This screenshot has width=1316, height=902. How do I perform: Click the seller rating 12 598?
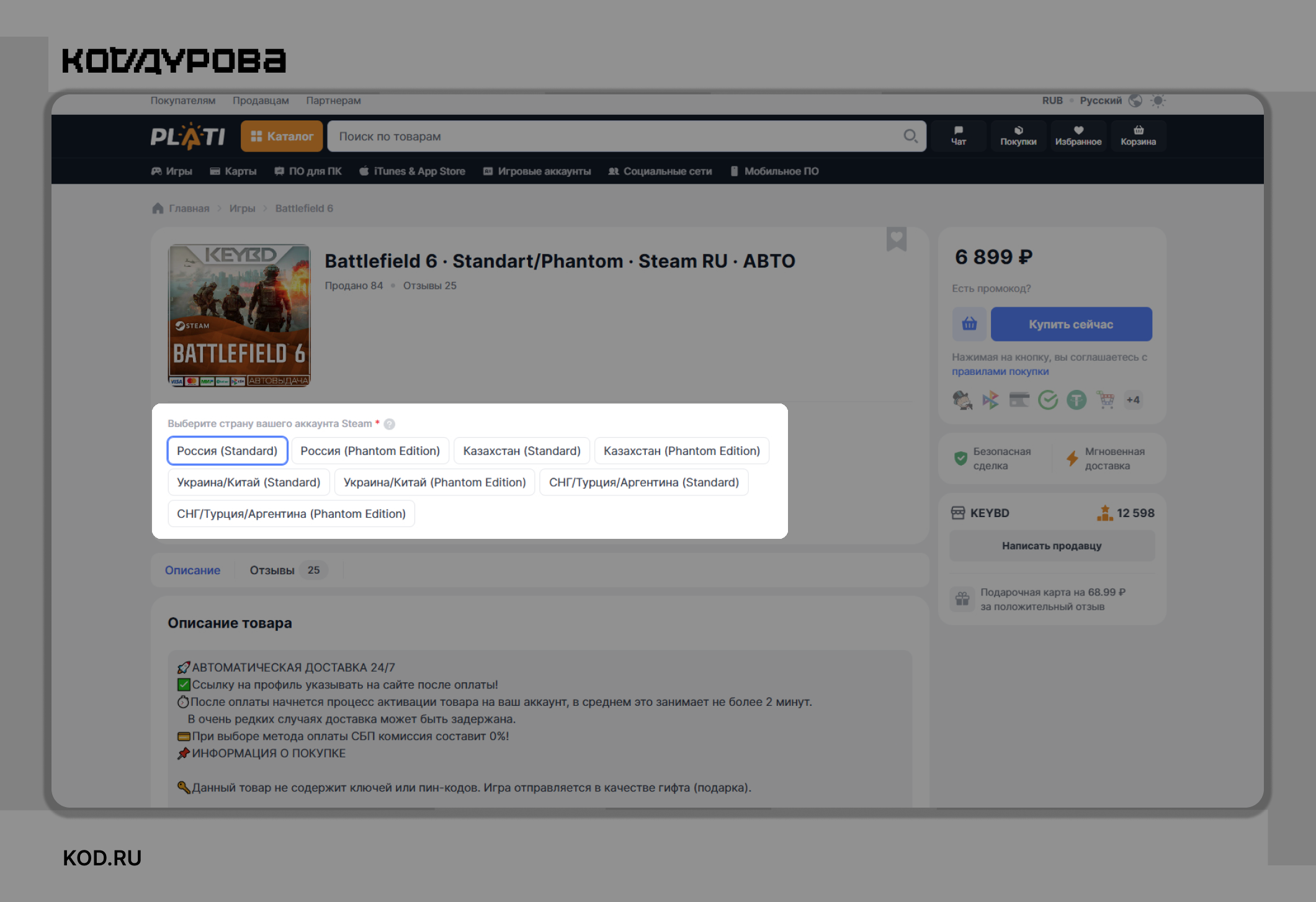(1126, 513)
